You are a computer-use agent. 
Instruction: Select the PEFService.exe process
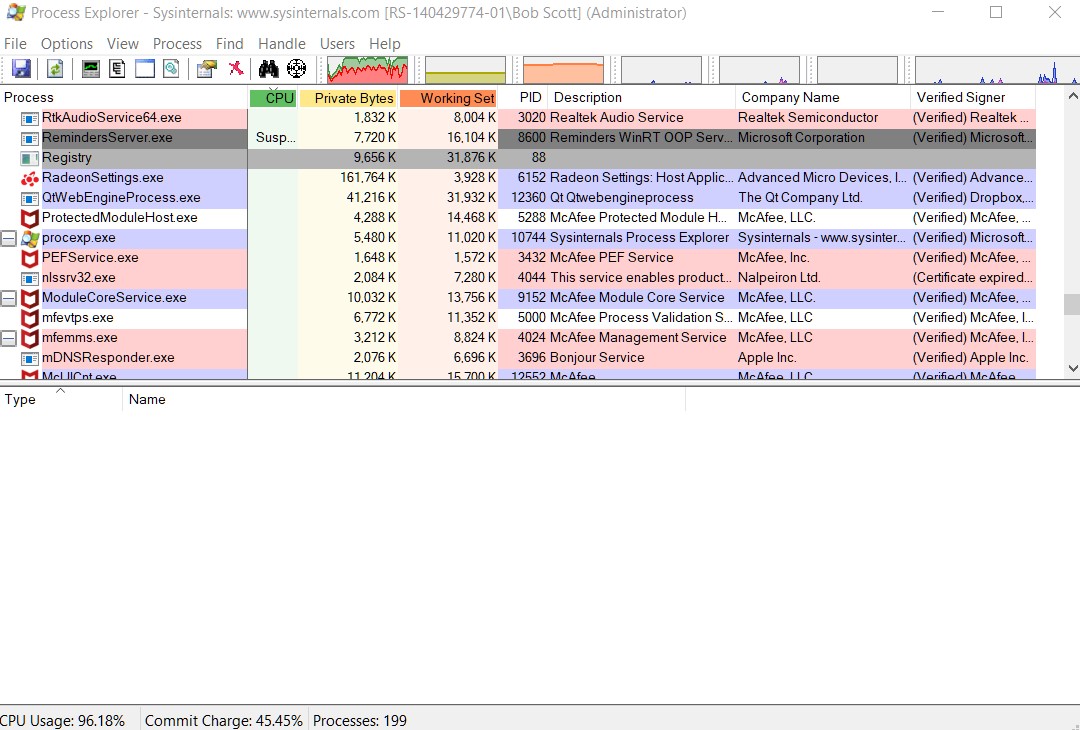click(518, 258)
